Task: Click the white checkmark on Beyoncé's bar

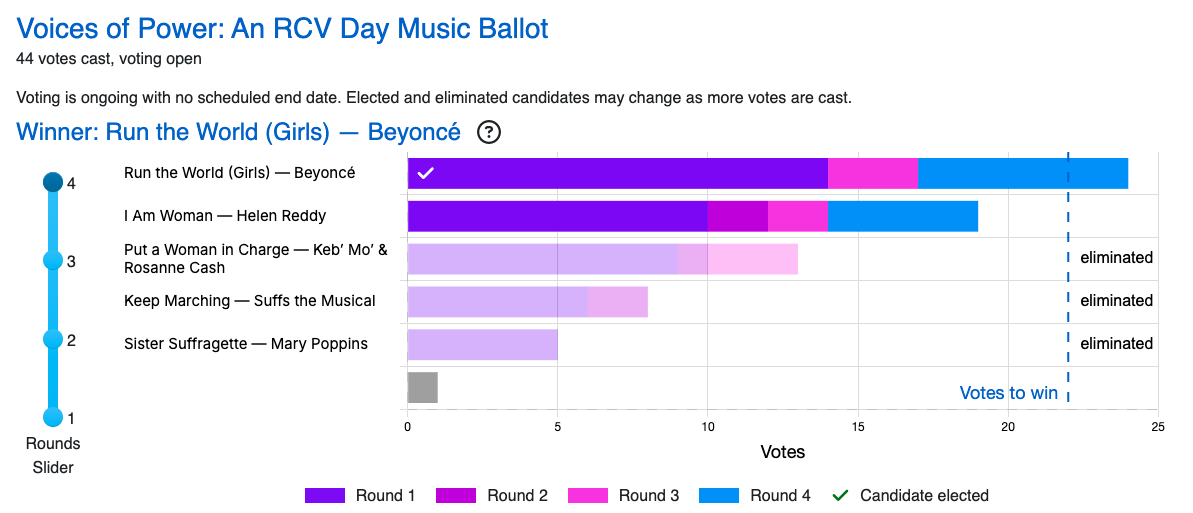Action: [x=425, y=173]
